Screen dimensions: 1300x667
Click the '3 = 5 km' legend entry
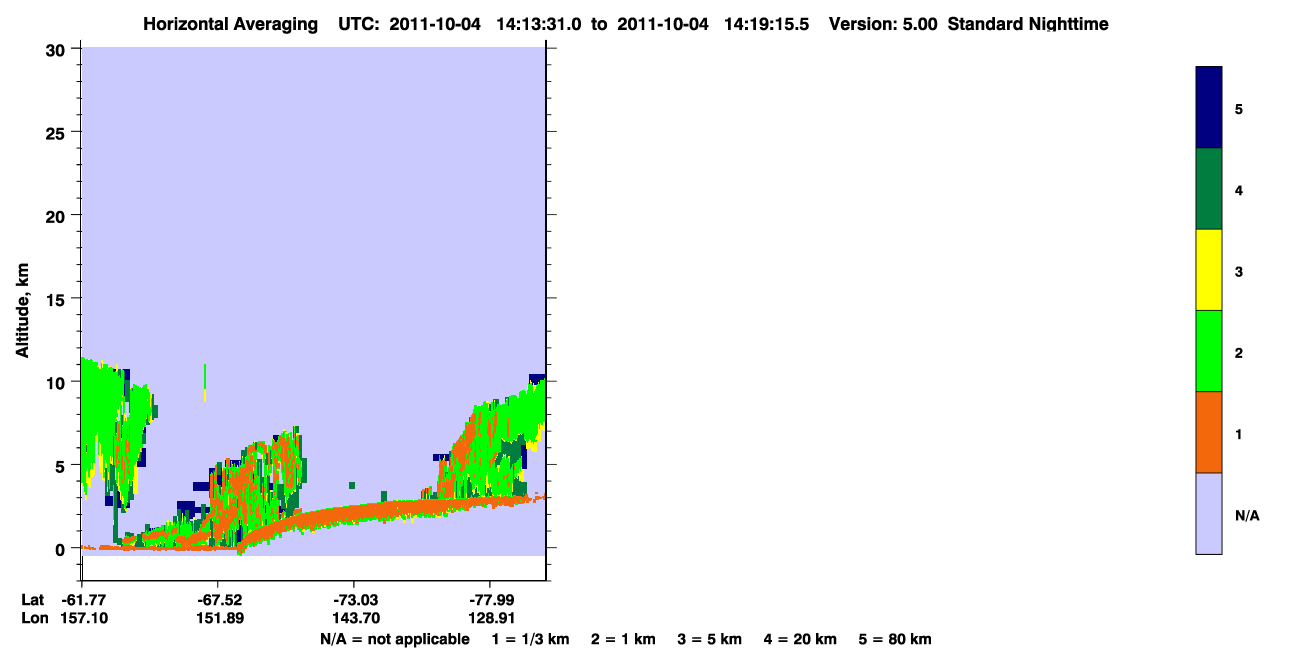(x=710, y=640)
